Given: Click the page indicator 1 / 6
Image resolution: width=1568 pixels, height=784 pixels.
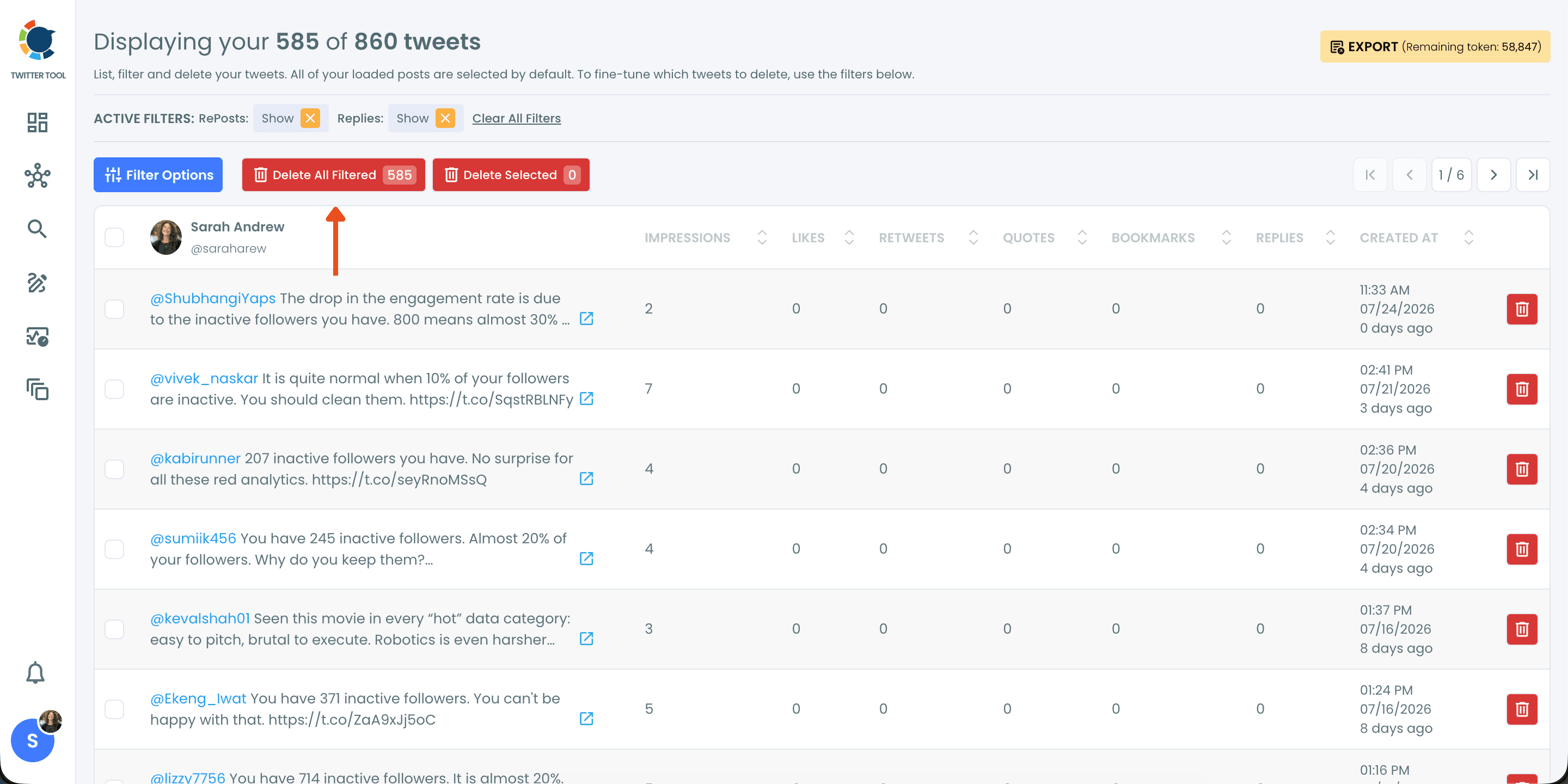Looking at the screenshot, I should 1451,175.
